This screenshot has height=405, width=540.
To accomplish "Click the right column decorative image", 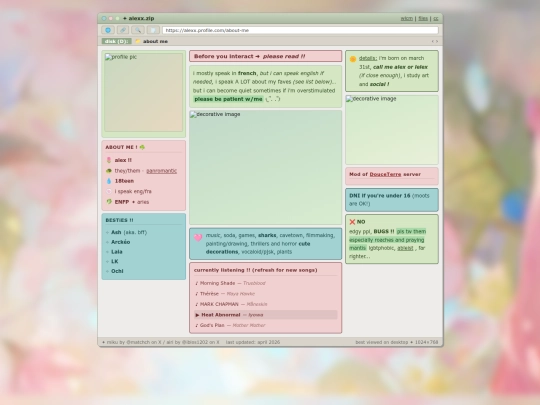I will pyautogui.click(x=392, y=130).
